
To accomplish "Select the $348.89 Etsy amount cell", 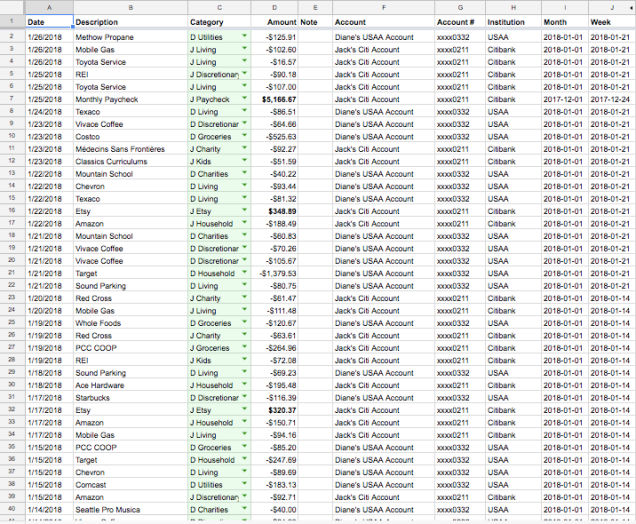I will pos(275,211).
